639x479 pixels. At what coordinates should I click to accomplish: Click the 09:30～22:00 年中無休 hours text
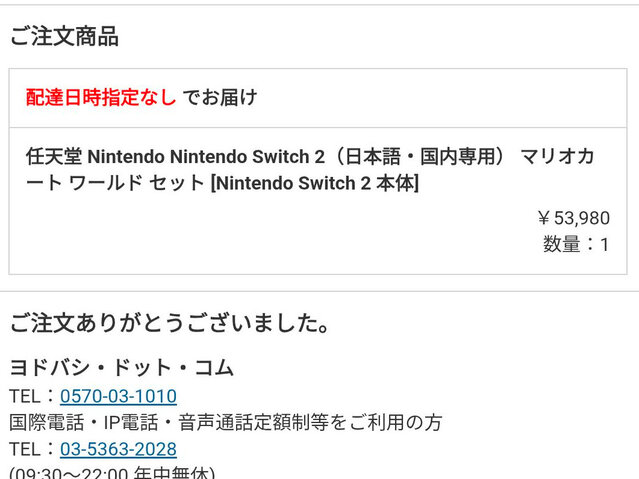tap(112, 473)
